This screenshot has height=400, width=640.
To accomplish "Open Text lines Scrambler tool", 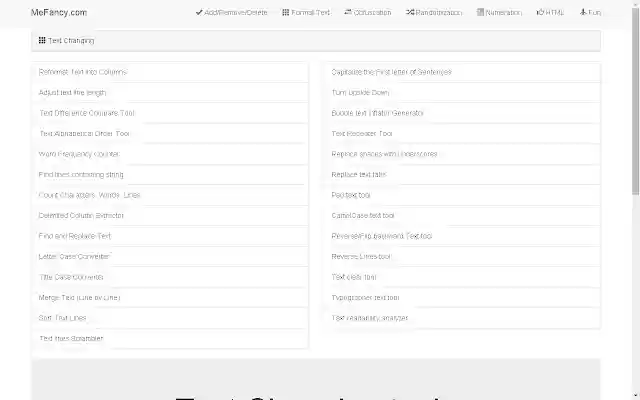I will (x=71, y=338).
